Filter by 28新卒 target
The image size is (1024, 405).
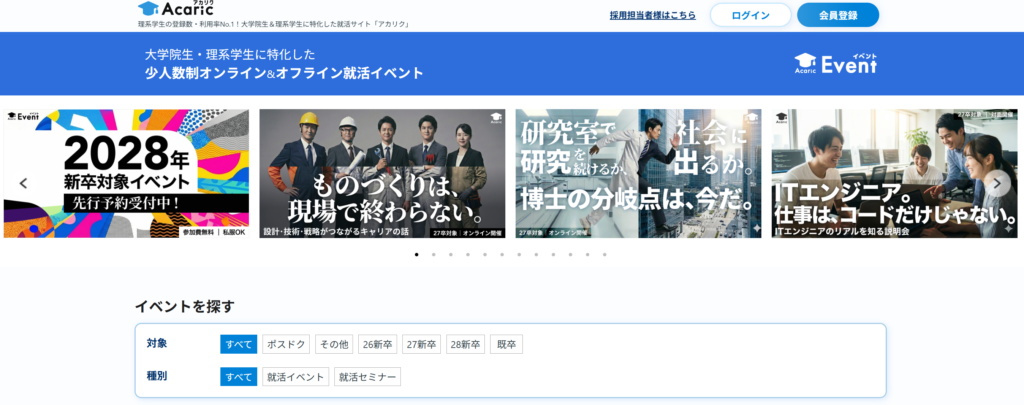pos(465,344)
